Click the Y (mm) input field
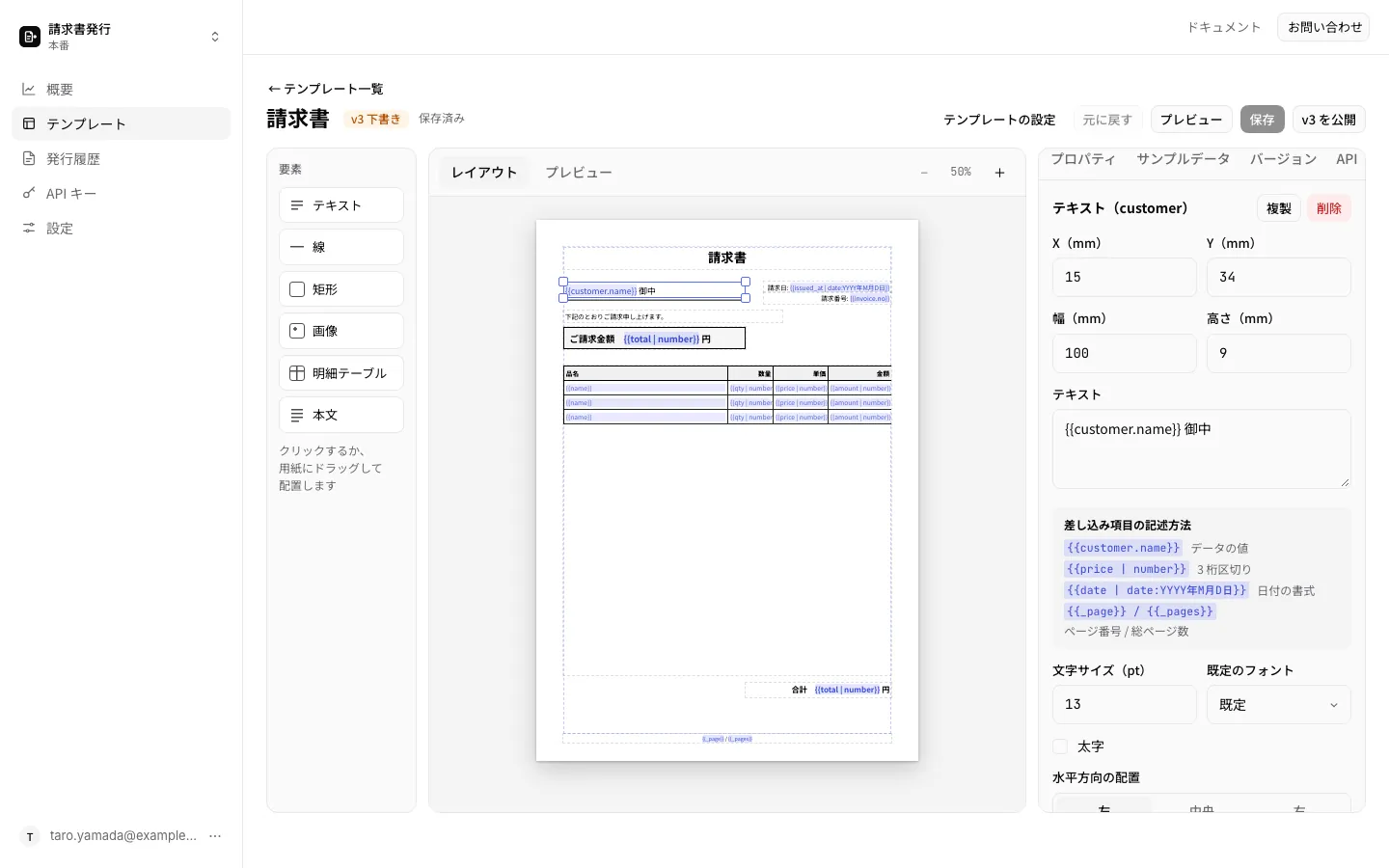This screenshot has height=868, width=1389. [x=1278, y=277]
